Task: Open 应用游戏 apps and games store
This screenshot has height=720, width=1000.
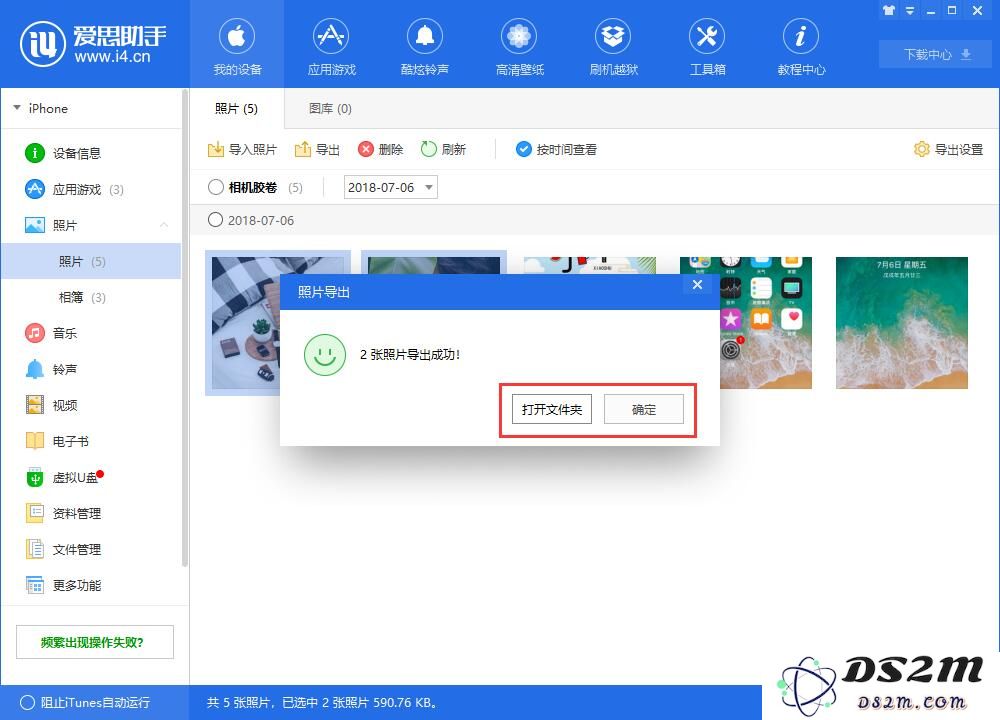Action: click(331, 46)
